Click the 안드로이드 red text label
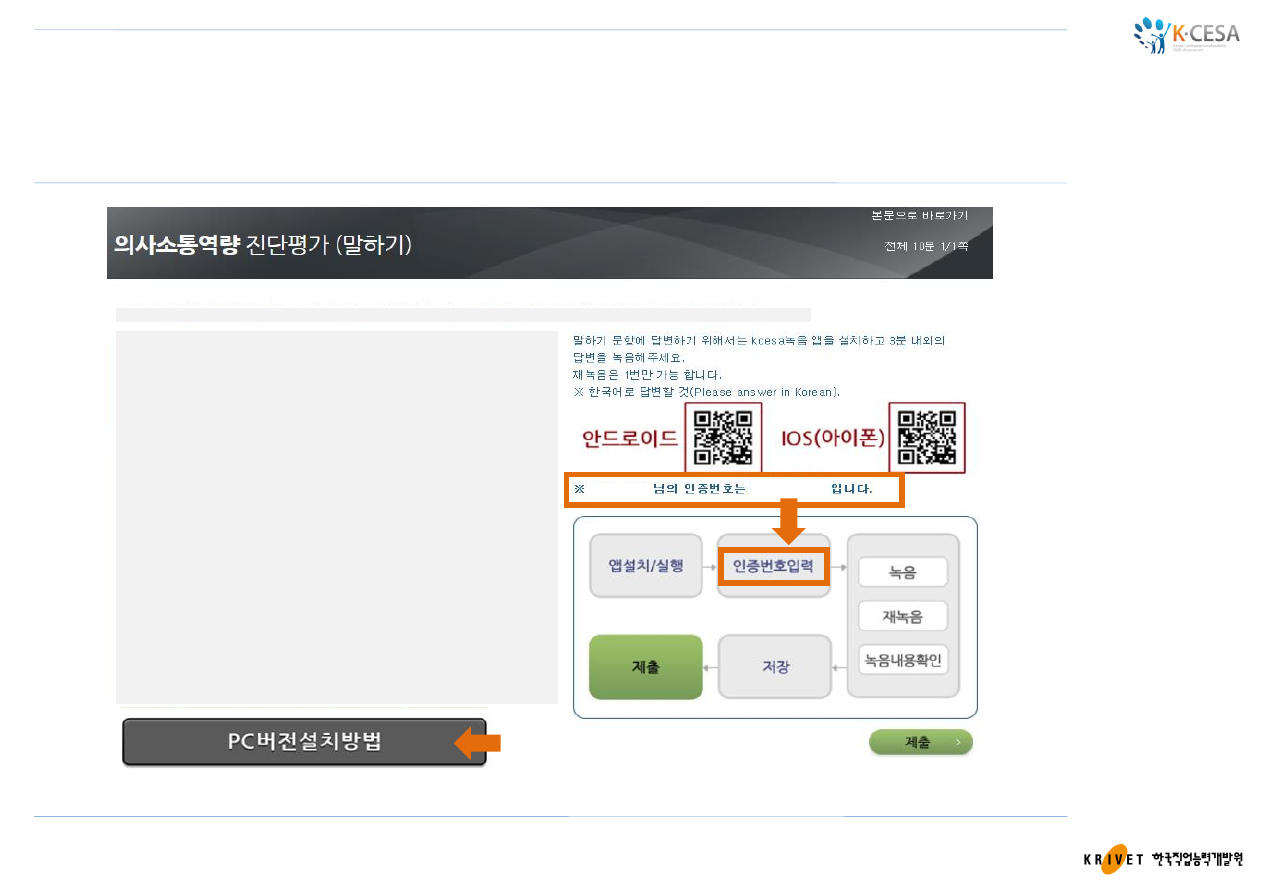1263x893 pixels. click(x=629, y=438)
